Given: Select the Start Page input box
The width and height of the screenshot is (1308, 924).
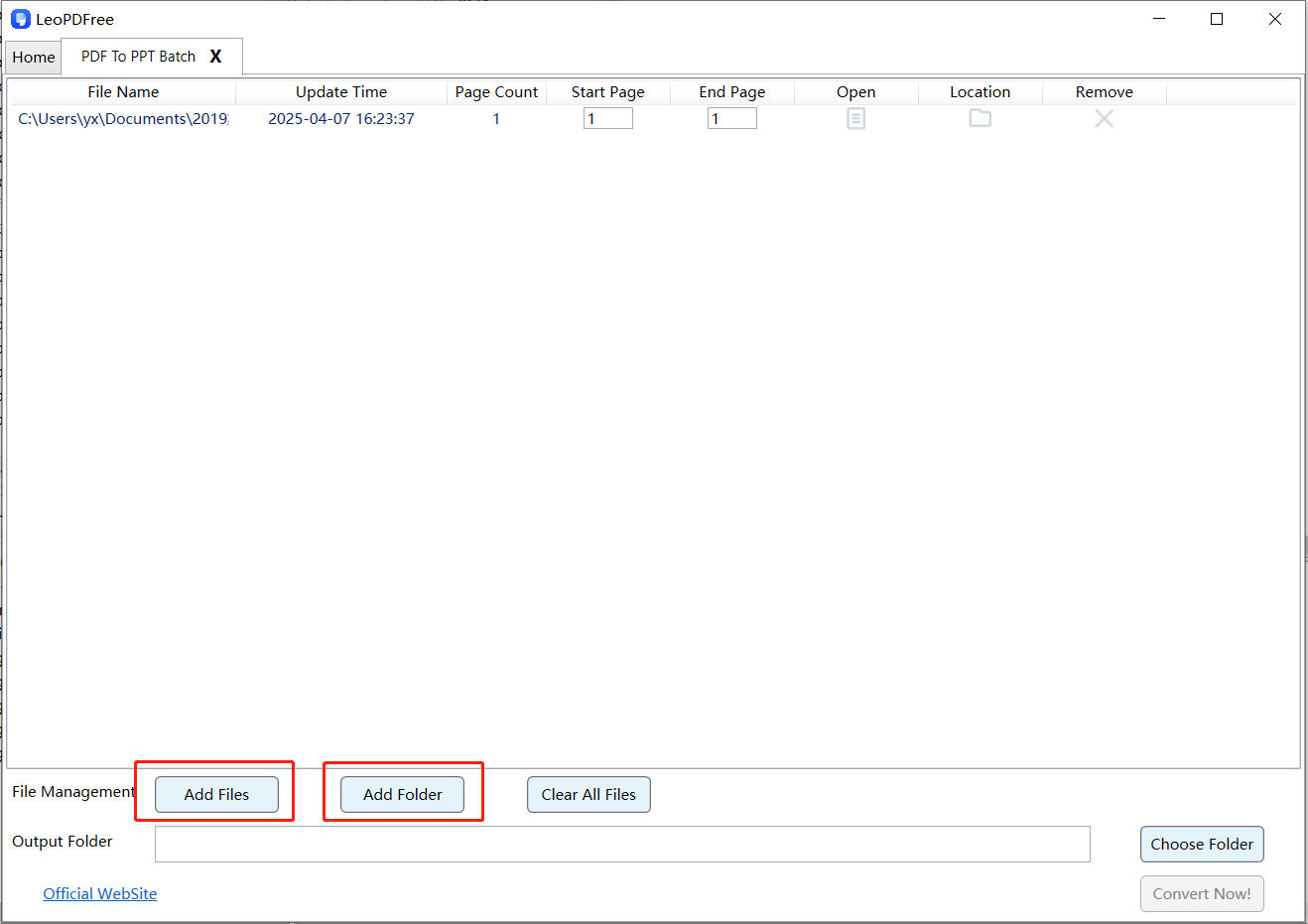Looking at the screenshot, I should pyautogui.click(x=607, y=117).
